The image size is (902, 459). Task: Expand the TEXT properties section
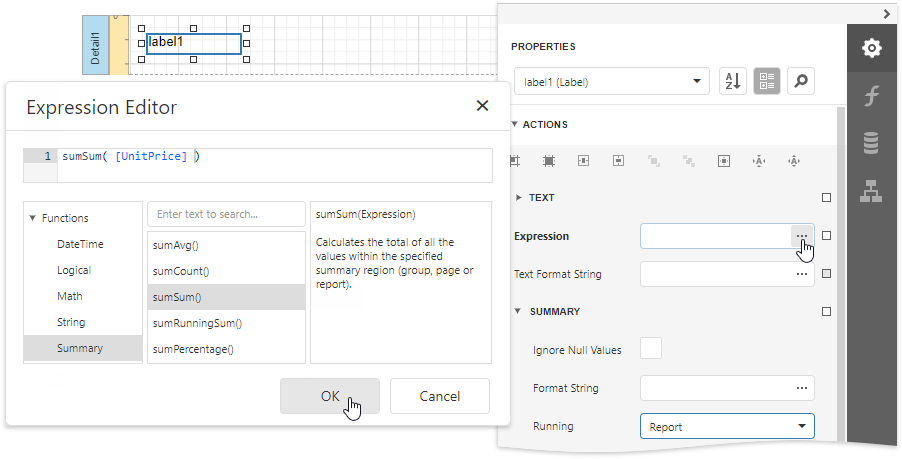coord(519,198)
